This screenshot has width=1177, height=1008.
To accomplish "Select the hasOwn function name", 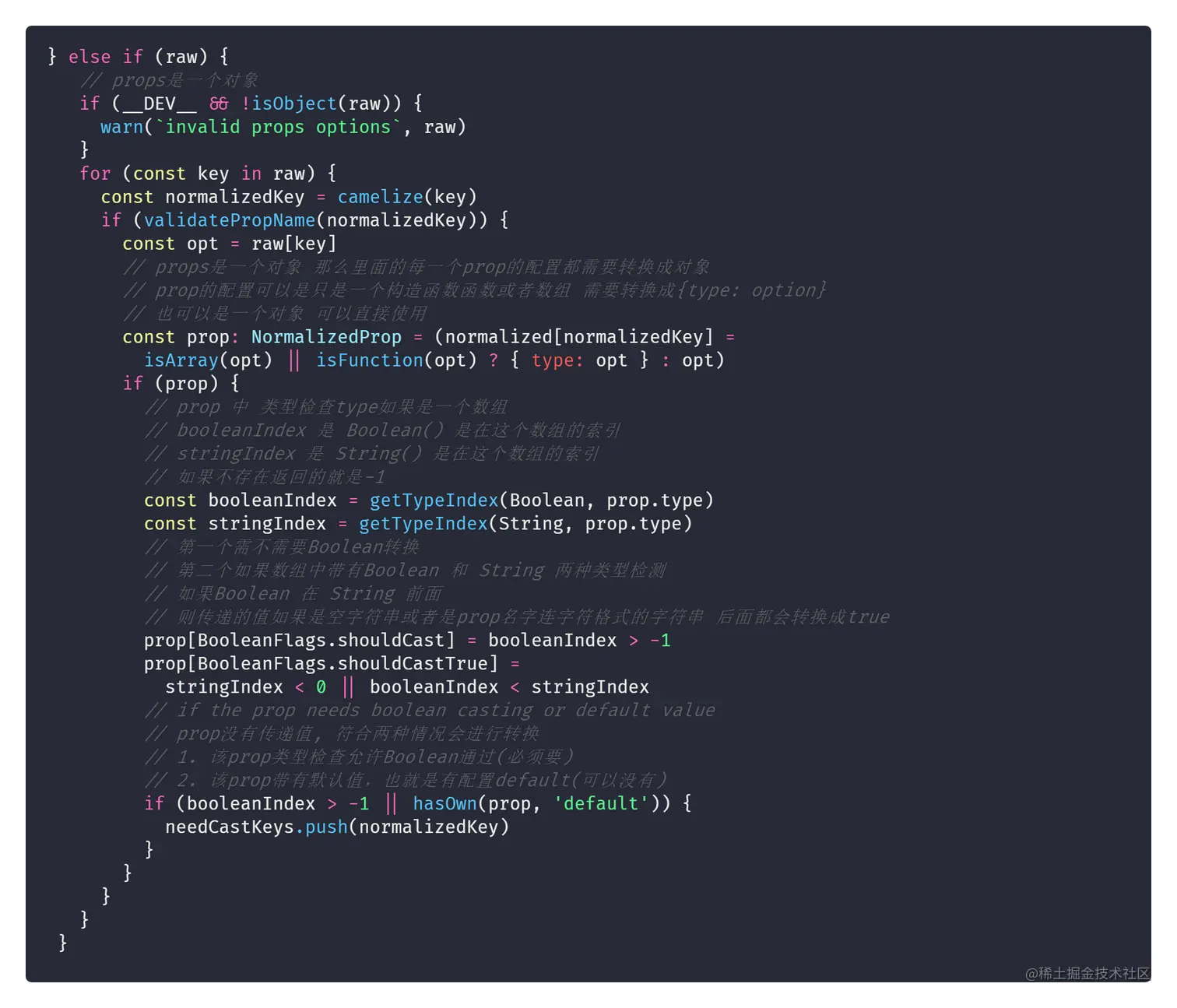I will pos(444,804).
